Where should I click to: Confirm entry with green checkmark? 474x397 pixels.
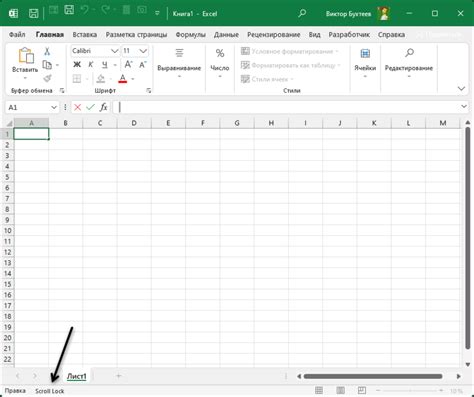[x=90, y=107]
